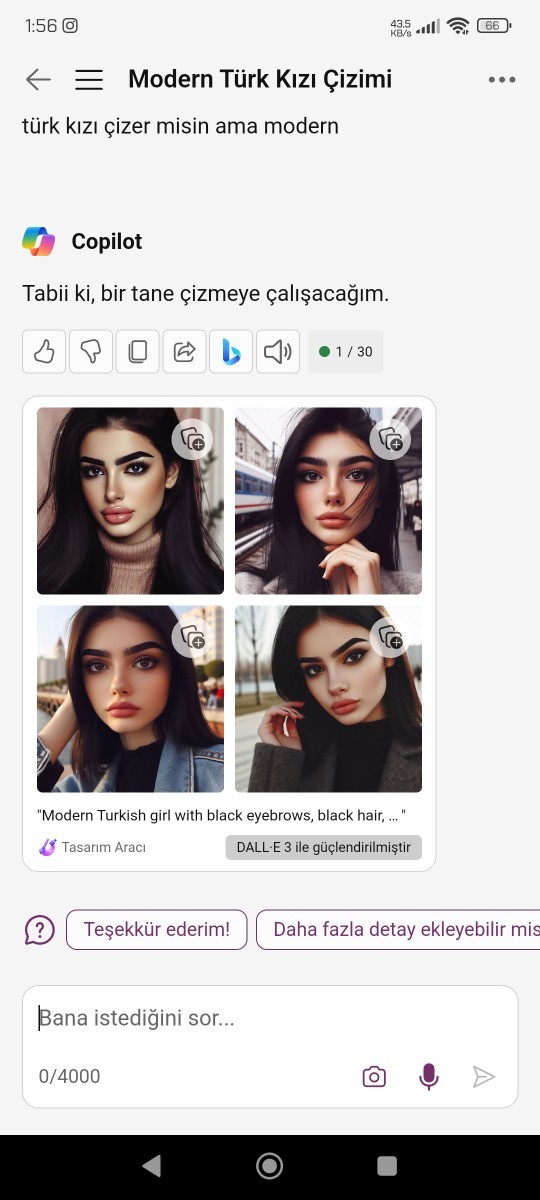Screen dimensions: 540x1200
Task: Tap the user message about türk kızı
Action: pos(180,126)
